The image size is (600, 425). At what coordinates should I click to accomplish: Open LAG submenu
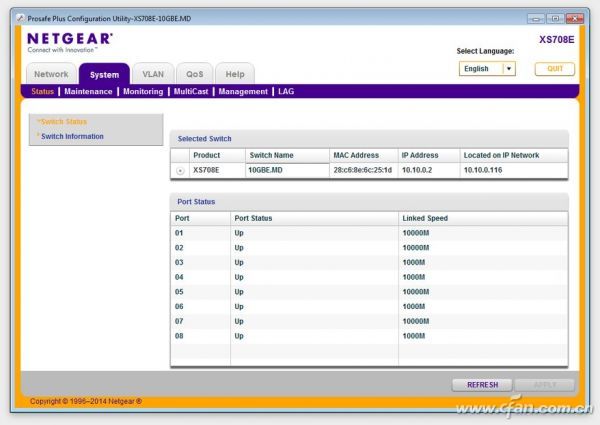pos(286,91)
